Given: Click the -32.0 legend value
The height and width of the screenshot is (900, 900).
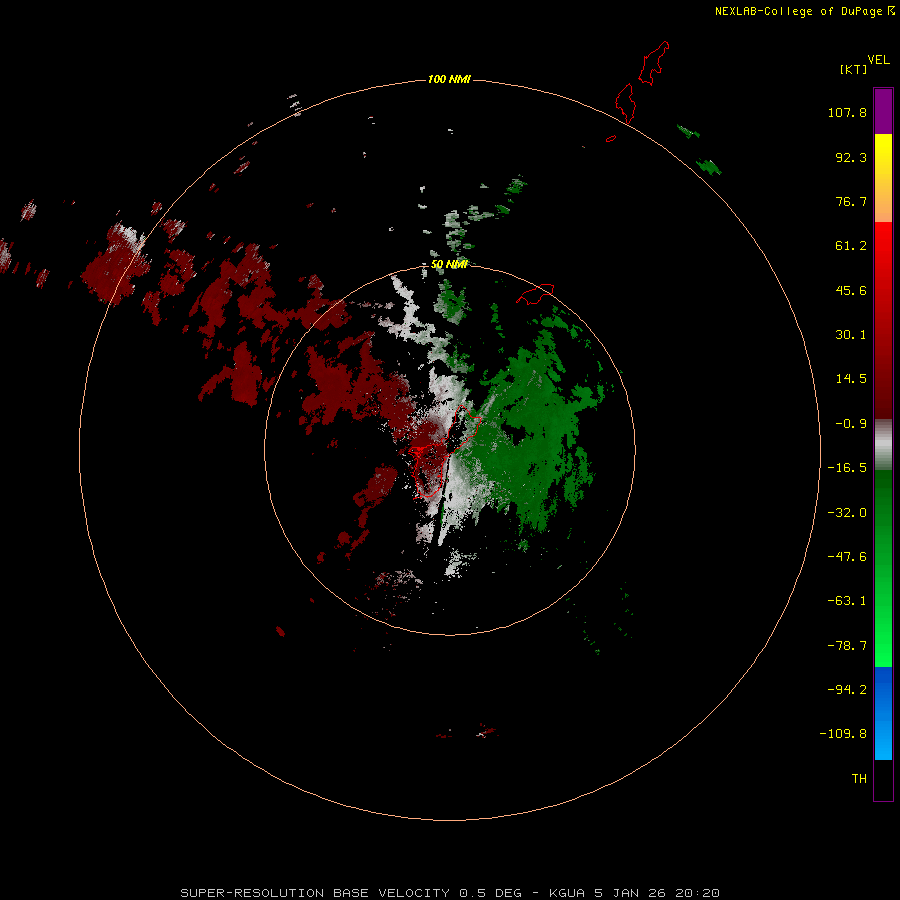Looking at the screenshot, I should coord(847,513).
